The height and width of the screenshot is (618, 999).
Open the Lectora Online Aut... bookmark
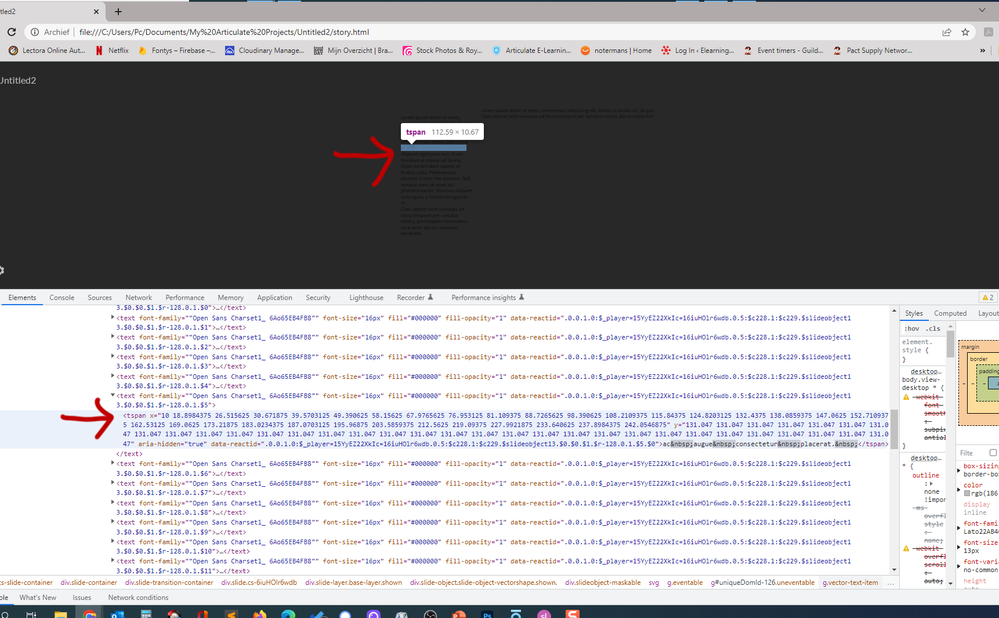(47, 50)
